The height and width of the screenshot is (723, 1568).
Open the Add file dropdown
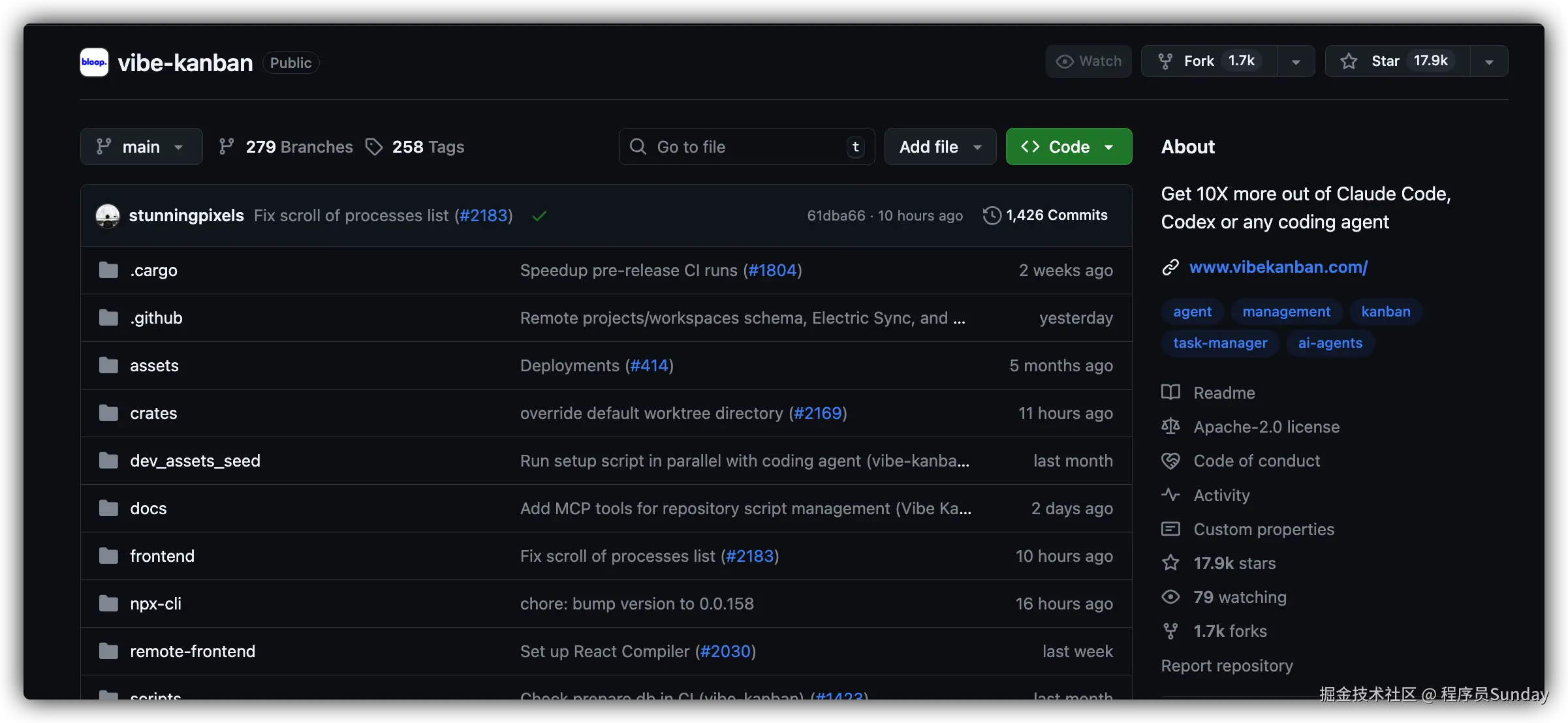point(940,147)
